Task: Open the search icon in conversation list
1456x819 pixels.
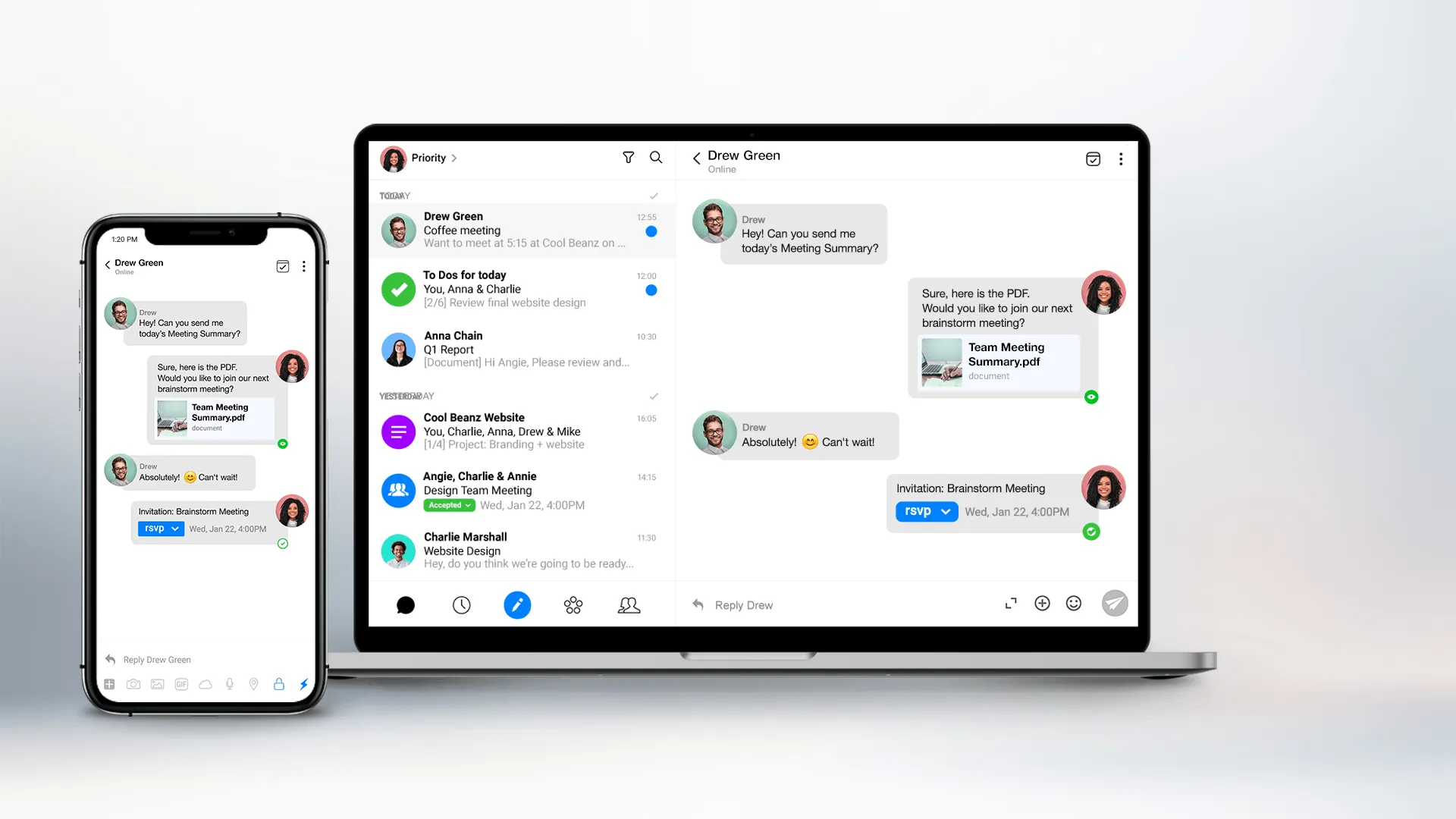Action: click(655, 158)
